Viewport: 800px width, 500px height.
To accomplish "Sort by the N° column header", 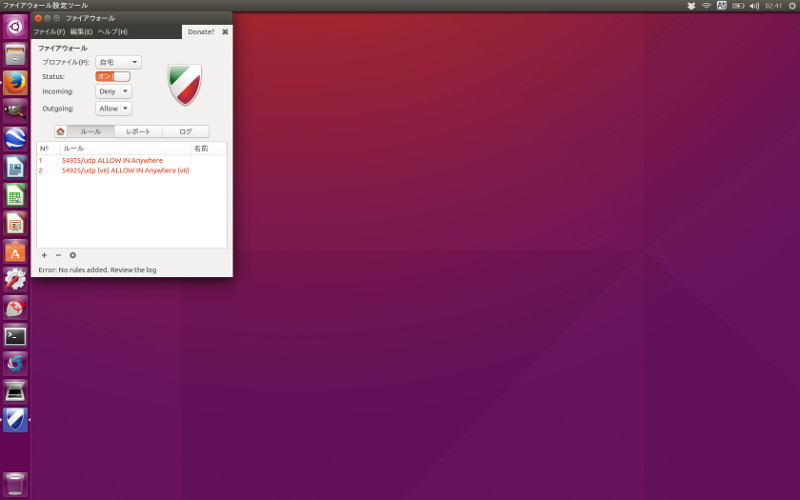I will coord(48,148).
